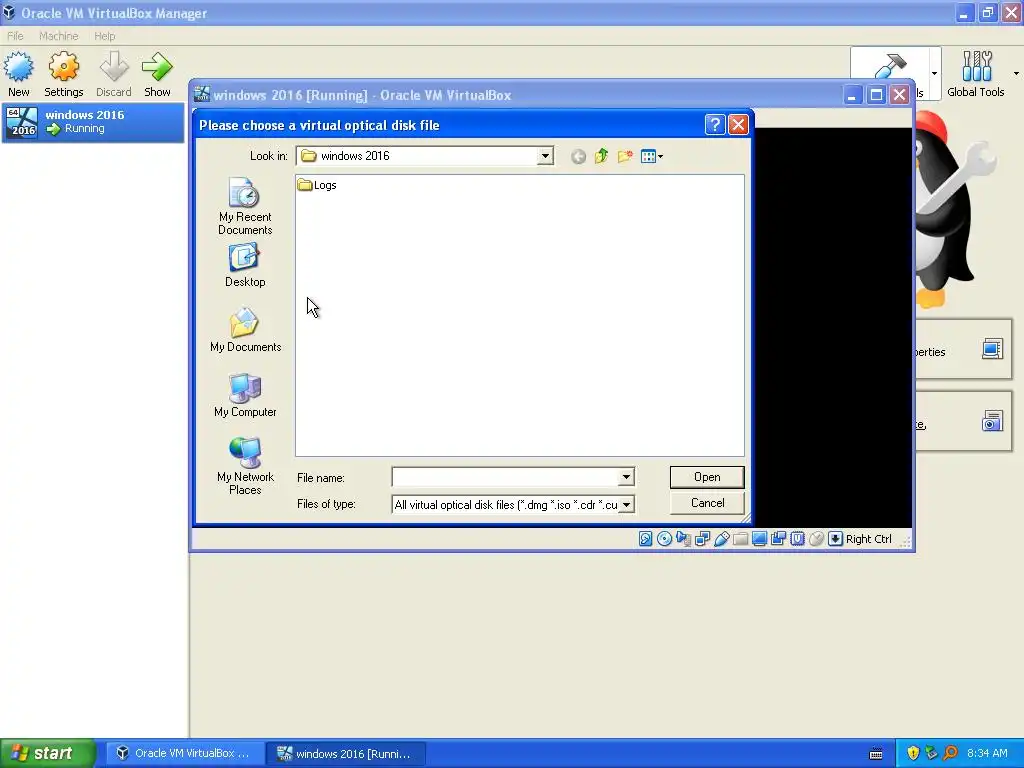Image resolution: width=1024 pixels, height=768 pixels.
Task: Open the View Menu icon dropdown
Action: (x=652, y=156)
